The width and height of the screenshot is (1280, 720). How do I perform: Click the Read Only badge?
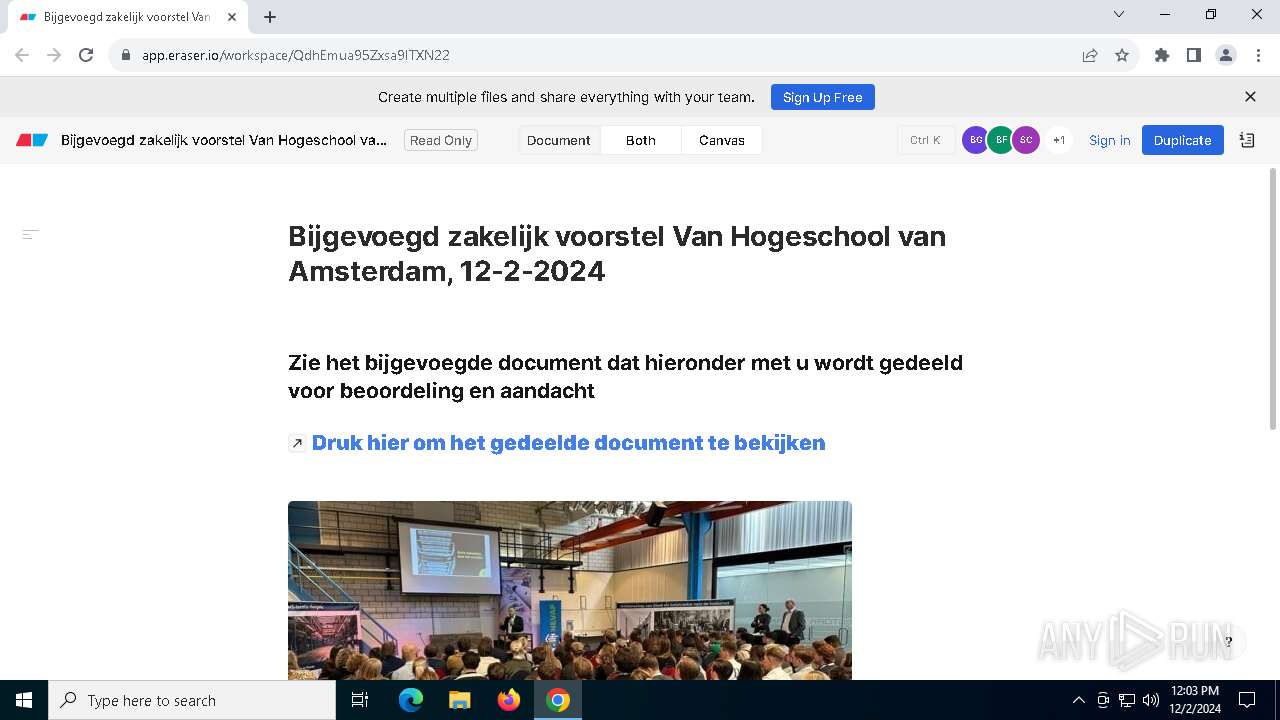click(x=441, y=140)
